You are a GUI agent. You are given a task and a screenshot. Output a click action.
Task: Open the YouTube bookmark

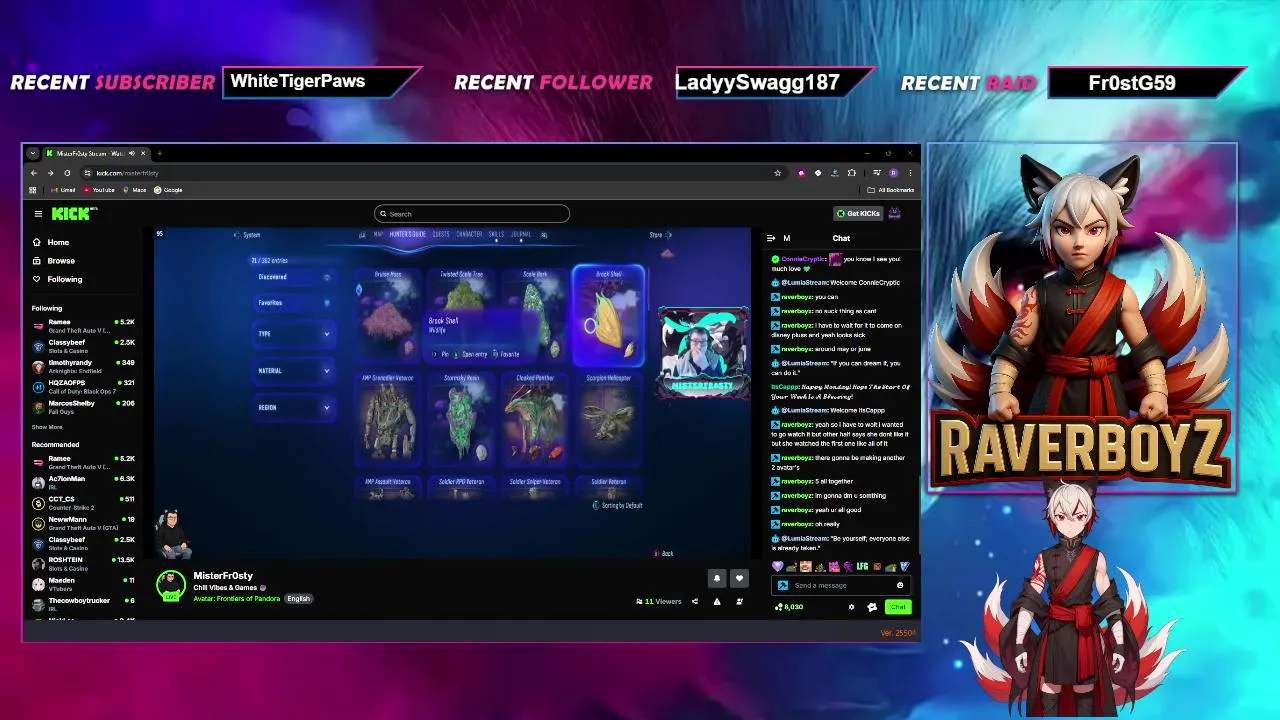point(99,190)
